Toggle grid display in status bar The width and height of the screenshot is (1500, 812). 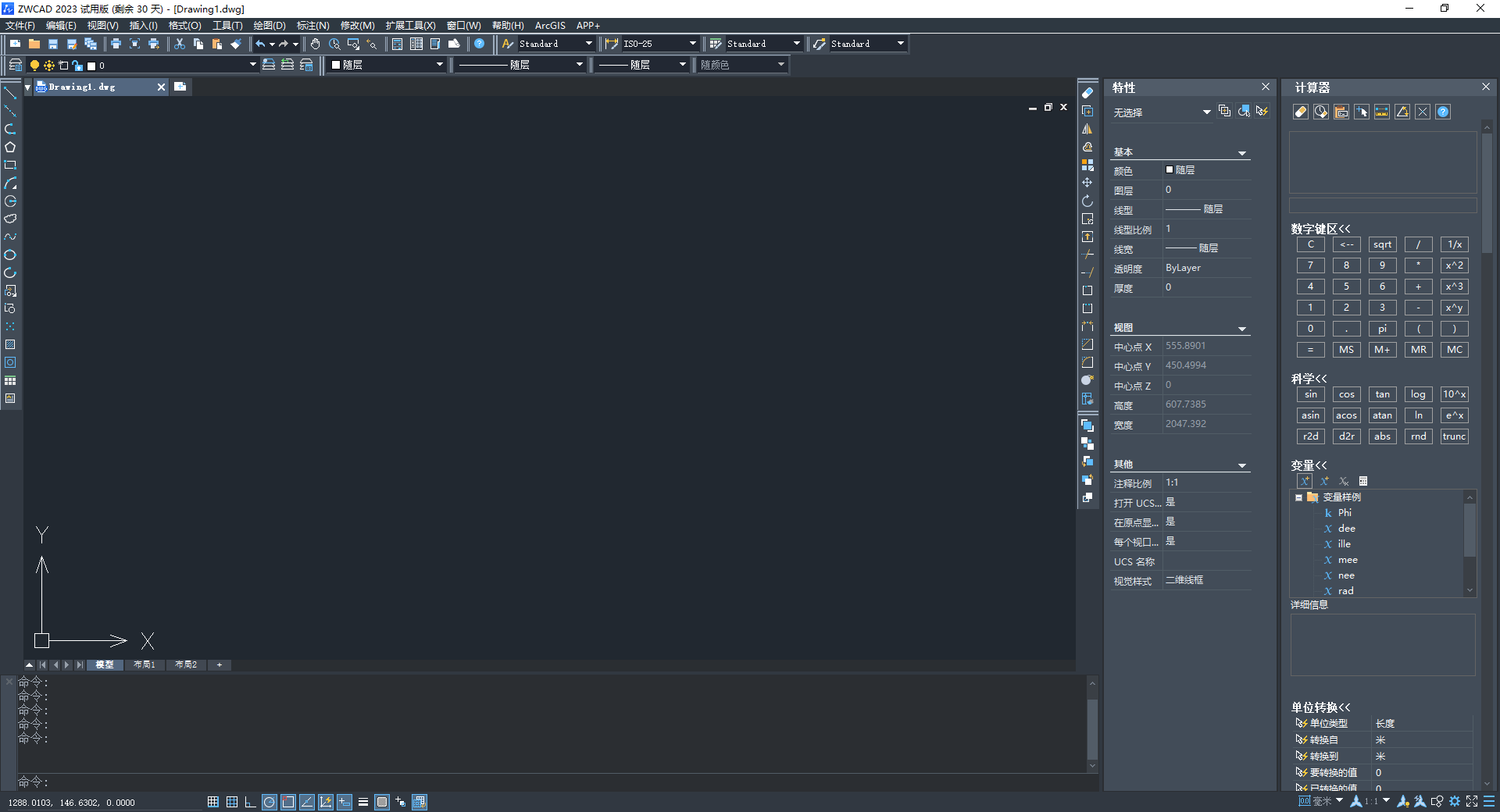click(232, 802)
